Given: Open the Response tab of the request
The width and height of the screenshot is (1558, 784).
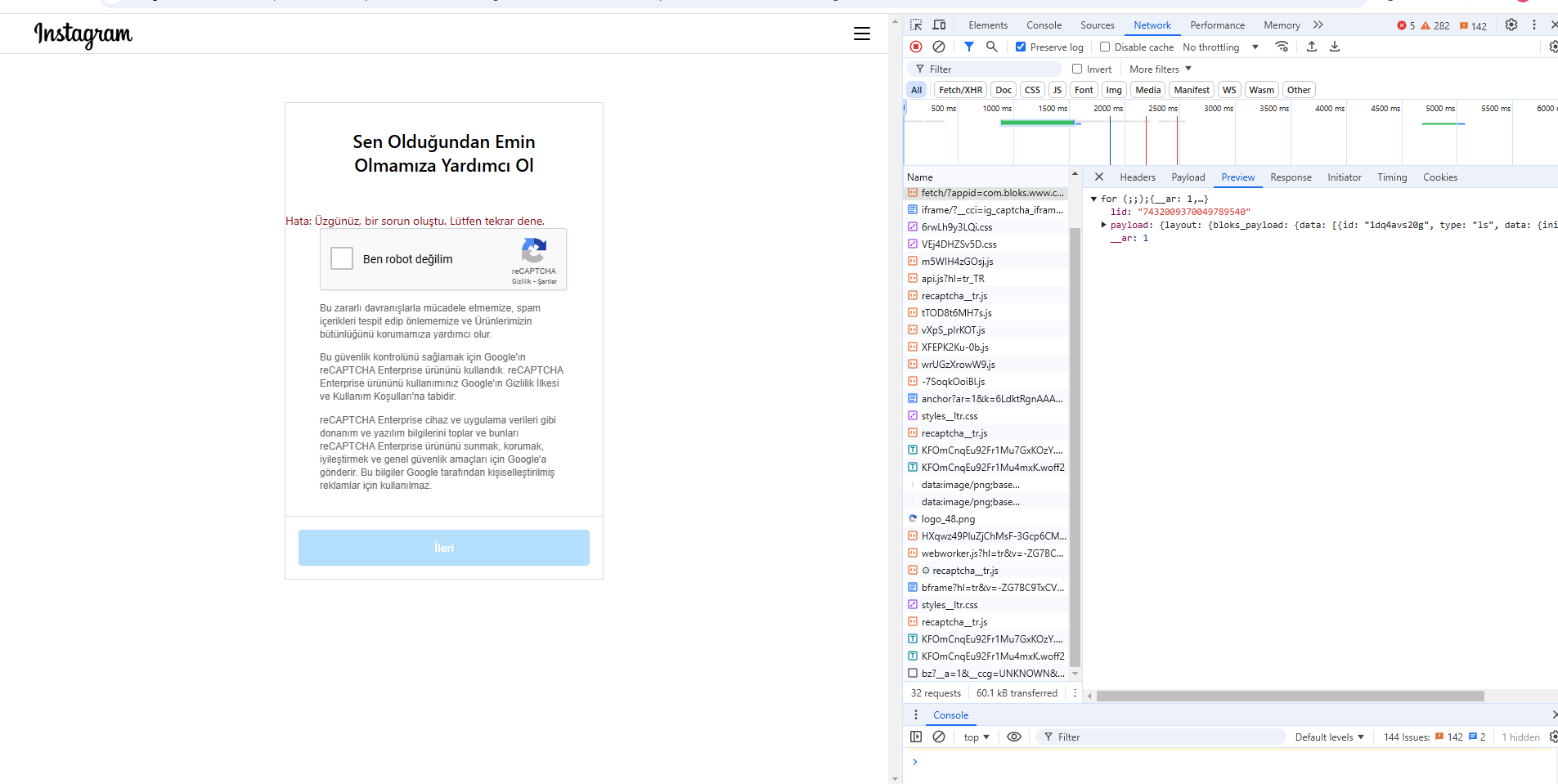Looking at the screenshot, I should tap(1291, 177).
